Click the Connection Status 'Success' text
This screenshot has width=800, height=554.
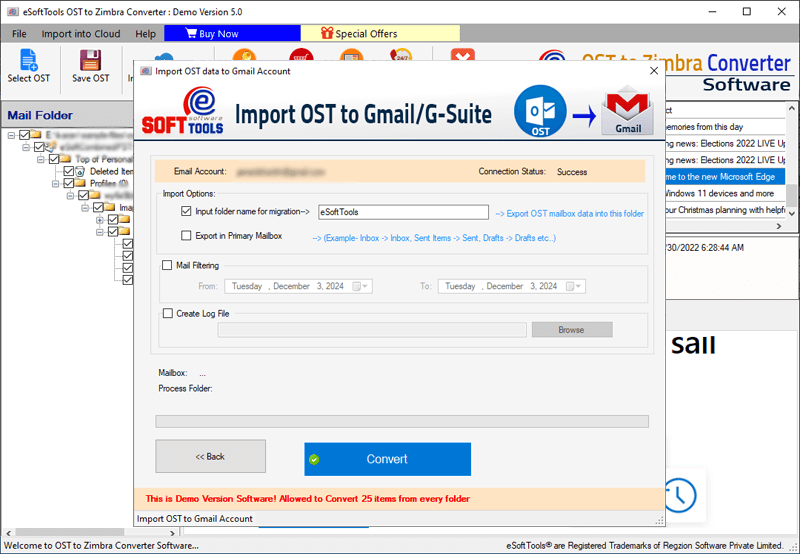pos(572,172)
